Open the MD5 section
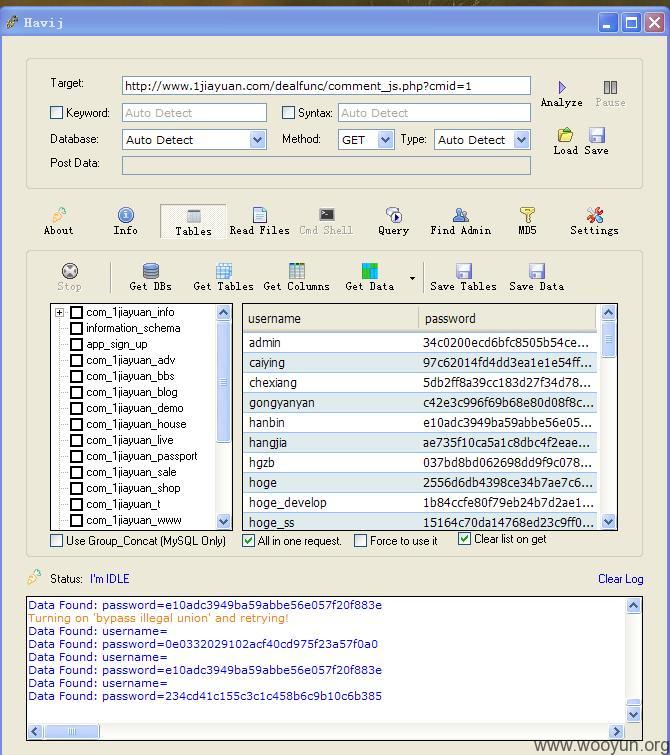 tap(527, 221)
